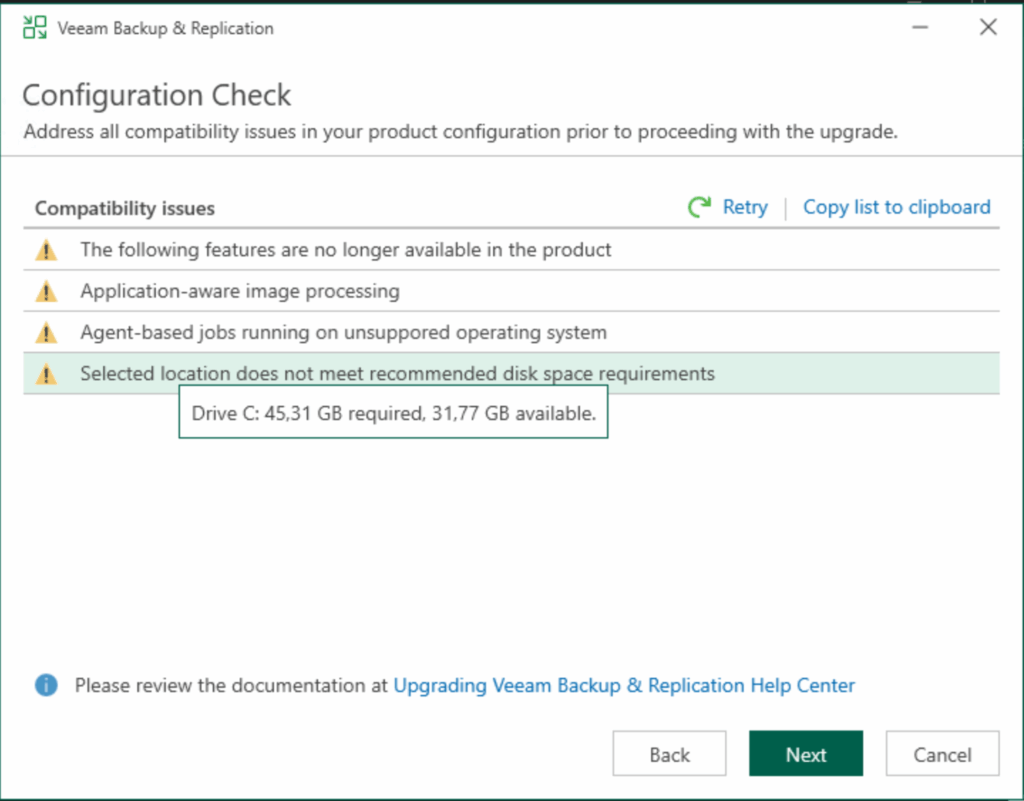Copy list to clipboard
The width and height of the screenshot is (1024, 801).
click(897, 207)
